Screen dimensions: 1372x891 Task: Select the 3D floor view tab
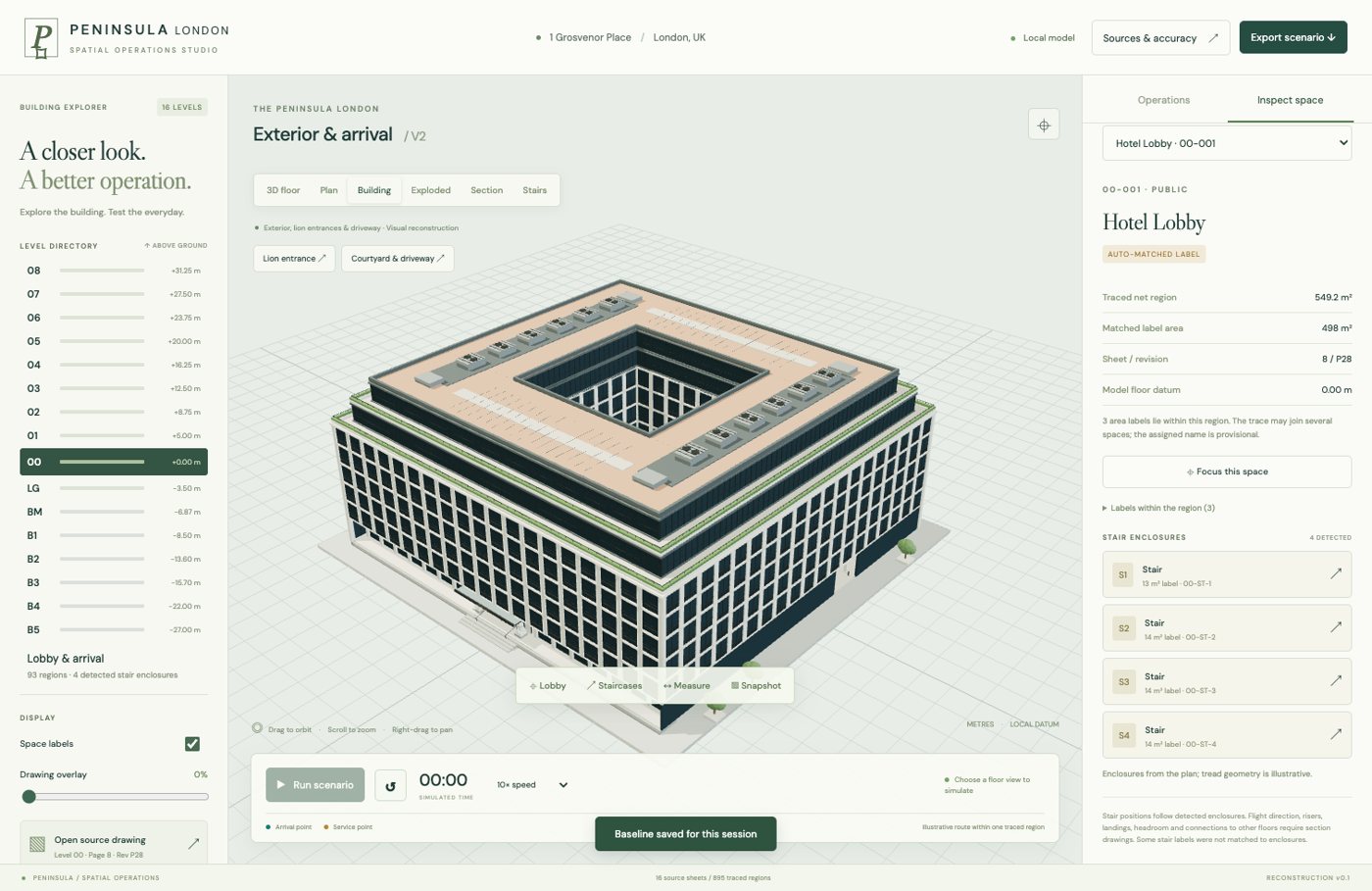click(283, 190)
